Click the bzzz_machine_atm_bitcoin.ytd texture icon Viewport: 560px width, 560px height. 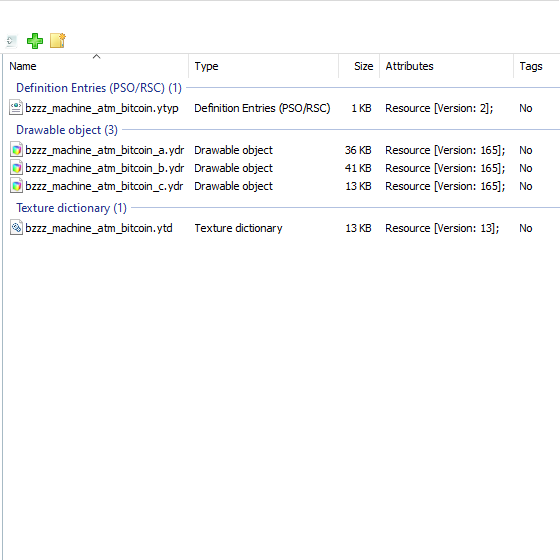point(16,228)
